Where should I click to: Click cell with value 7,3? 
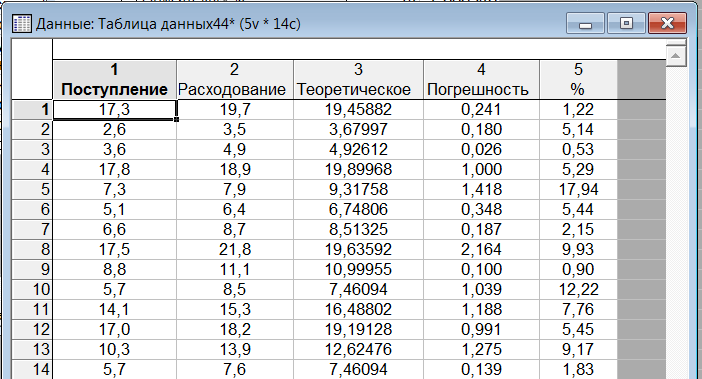pyautogui.click(x=115, y=190)
